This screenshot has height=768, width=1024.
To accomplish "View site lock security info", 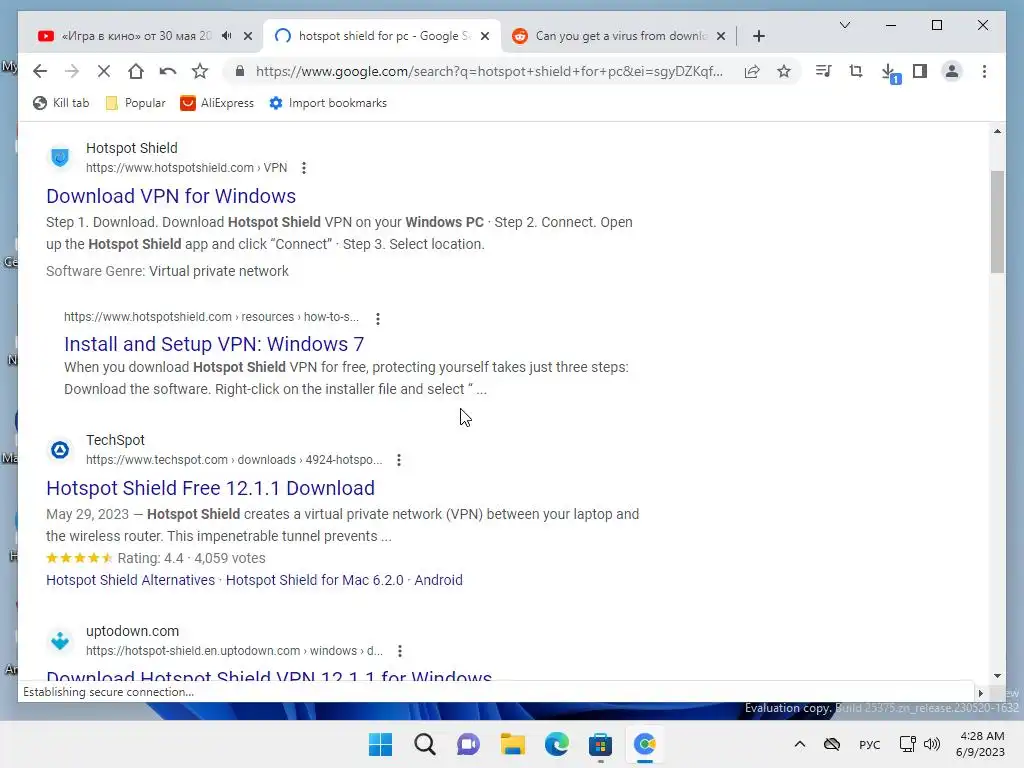I will [240, 71].
